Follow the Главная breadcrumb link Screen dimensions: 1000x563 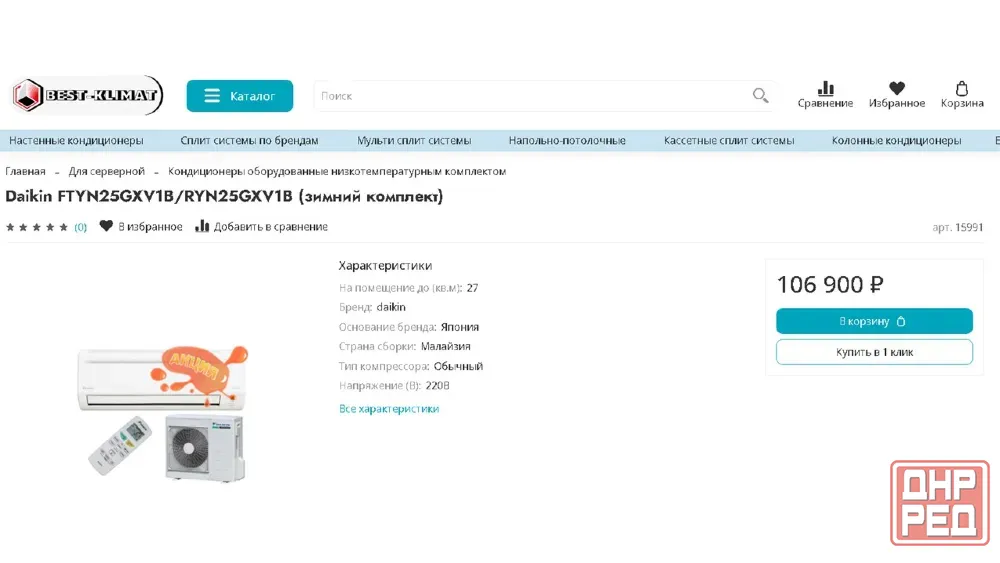click(26, 172)
